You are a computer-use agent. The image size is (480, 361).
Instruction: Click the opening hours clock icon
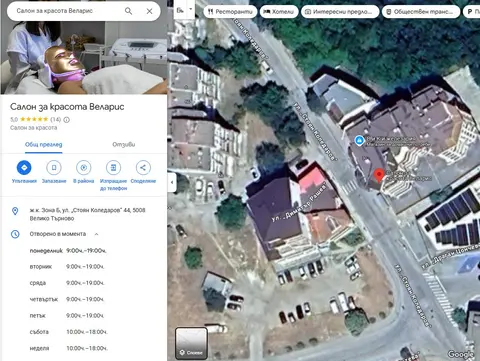coord(15,234)
